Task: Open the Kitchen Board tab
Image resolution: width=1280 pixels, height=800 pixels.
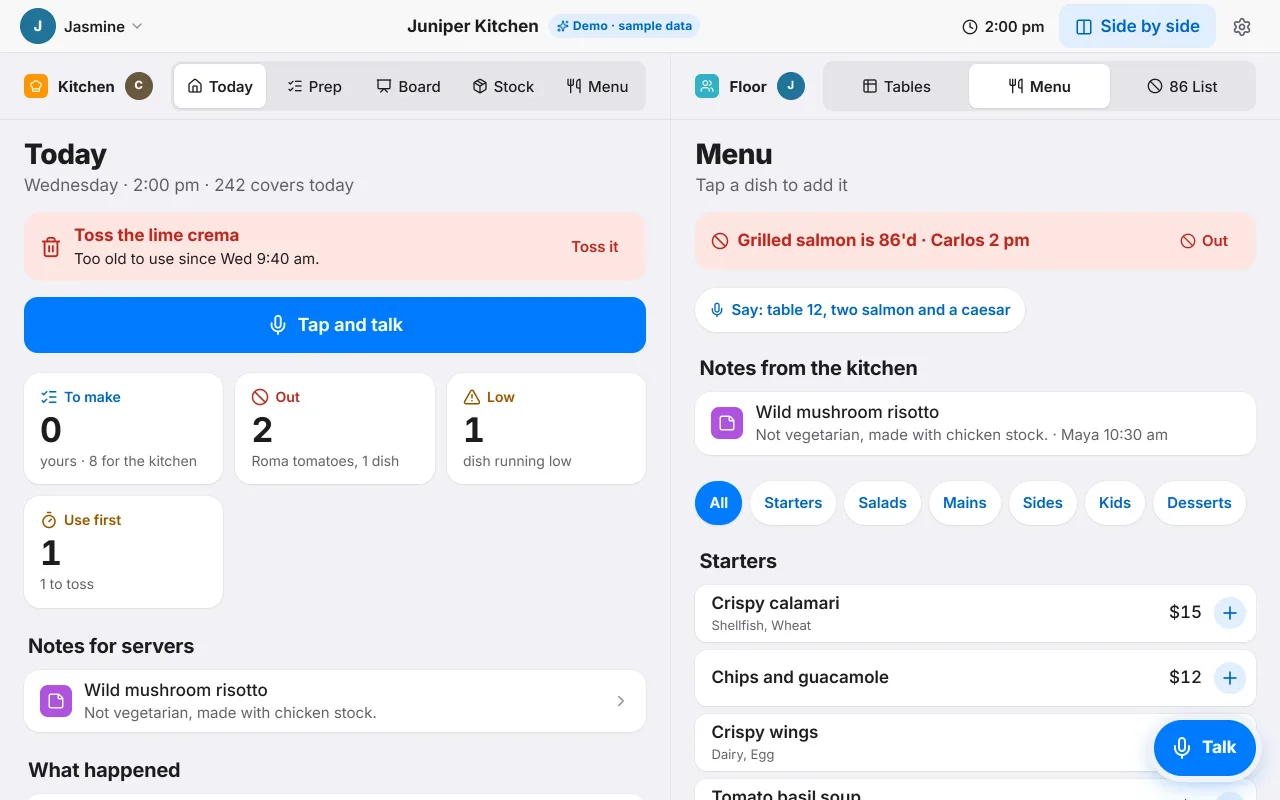Action: click(408, 87)
